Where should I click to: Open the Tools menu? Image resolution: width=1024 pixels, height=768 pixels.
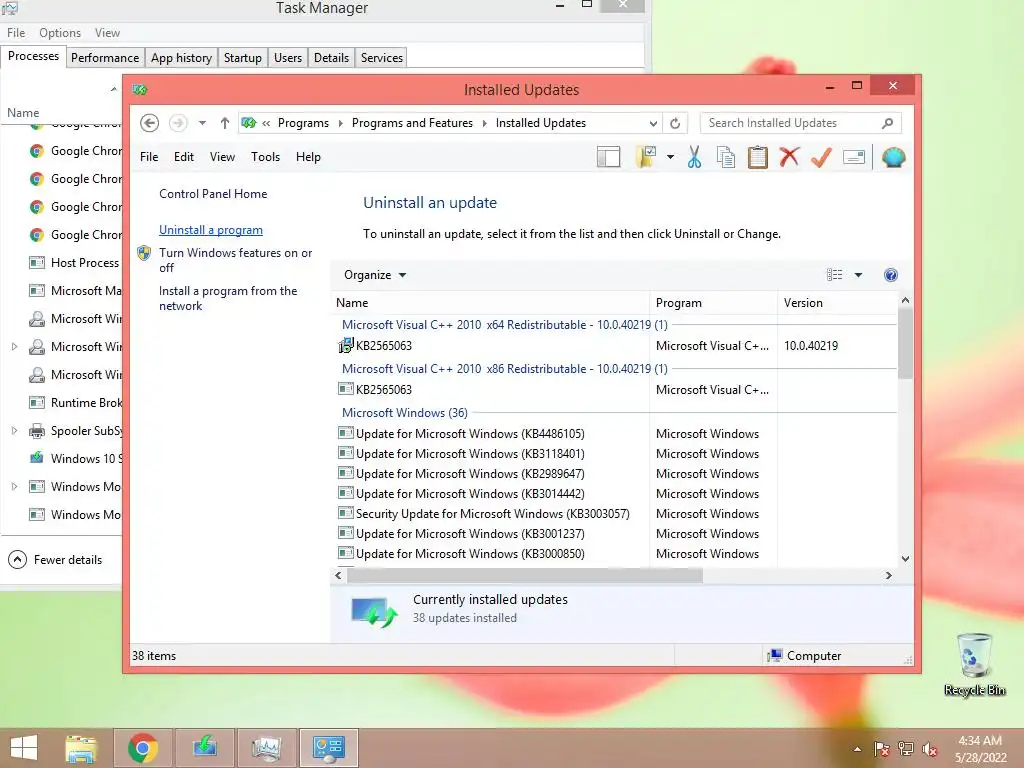(x=265, y=157)
